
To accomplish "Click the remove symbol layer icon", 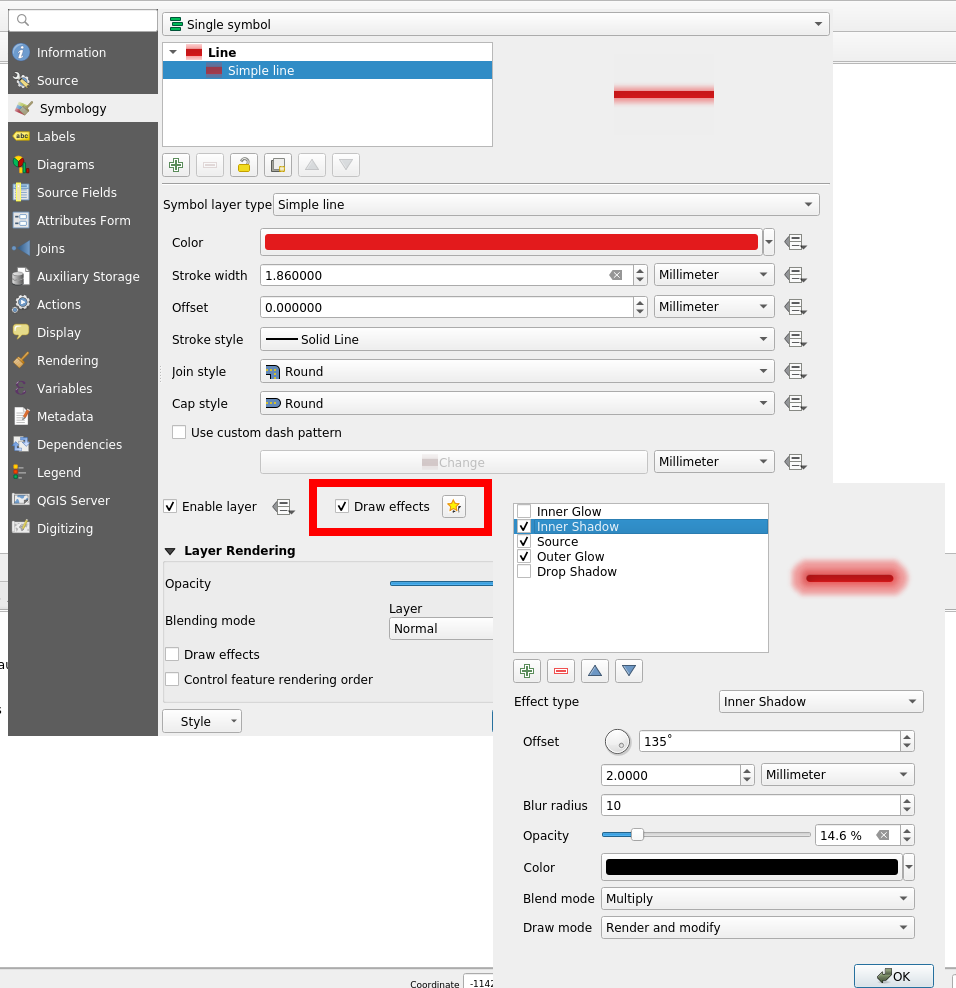I will 210,165.
